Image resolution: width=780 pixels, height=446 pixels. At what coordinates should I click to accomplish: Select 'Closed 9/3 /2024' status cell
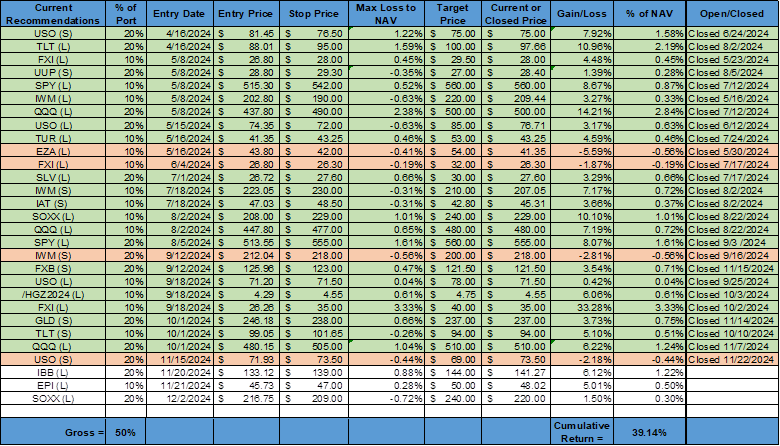tap(732, 243)
